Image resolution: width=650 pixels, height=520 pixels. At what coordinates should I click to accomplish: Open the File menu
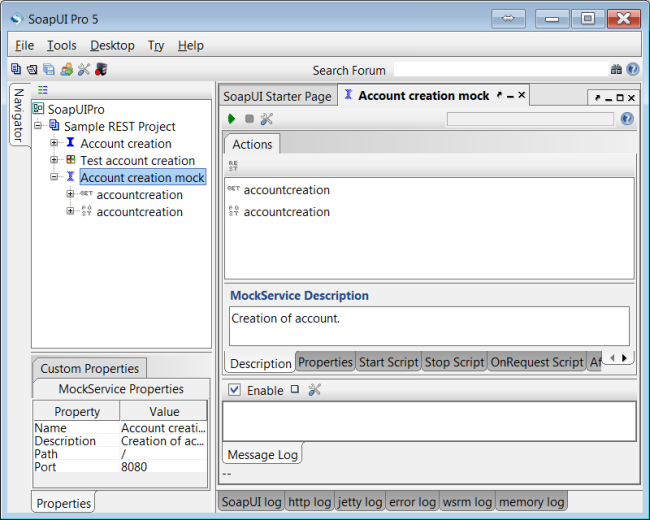click(24, 45)
